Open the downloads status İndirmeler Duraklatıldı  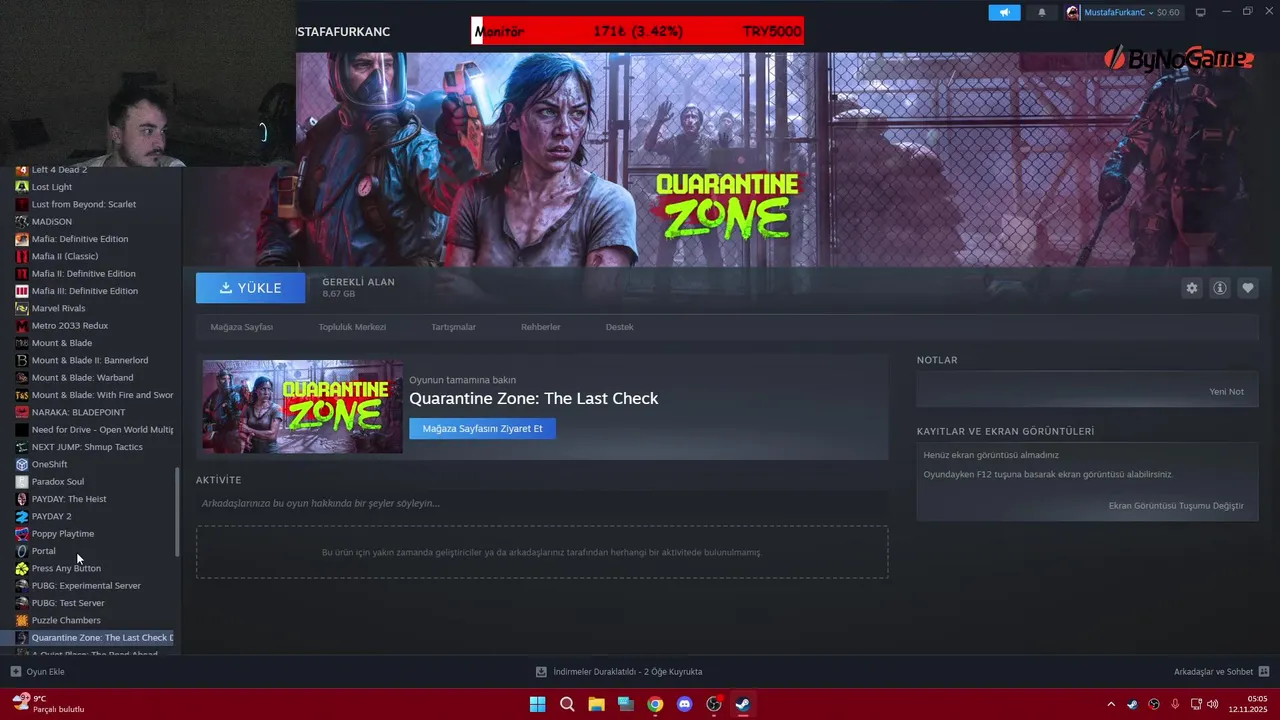pyautogui.click(x=619, y=671)
